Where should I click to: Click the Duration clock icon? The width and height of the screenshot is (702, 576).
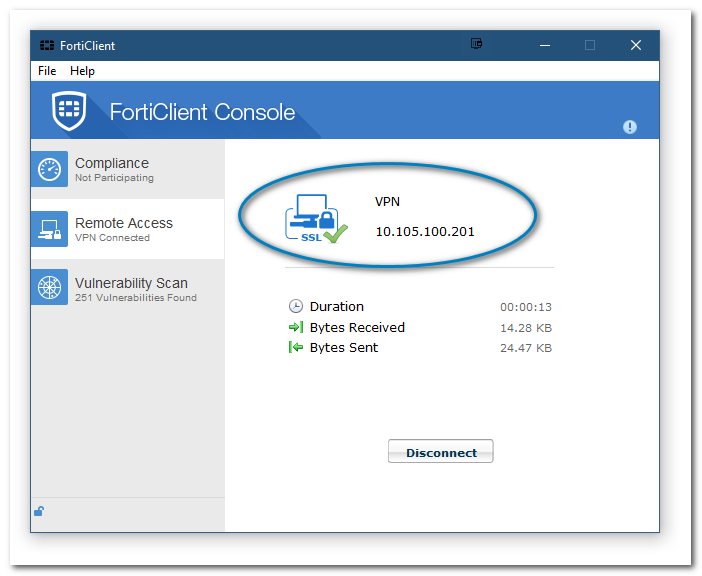[295, 306]
